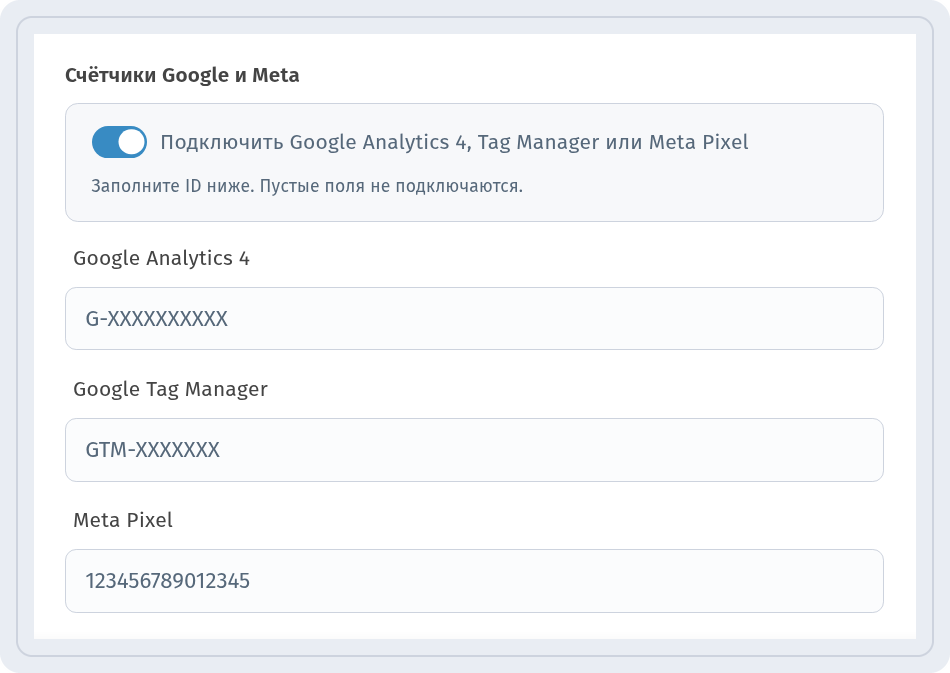Click the Google Analytics 4 ID input field
The width and height of the screenshot is (950, 673).
click(x=474, y=319)
